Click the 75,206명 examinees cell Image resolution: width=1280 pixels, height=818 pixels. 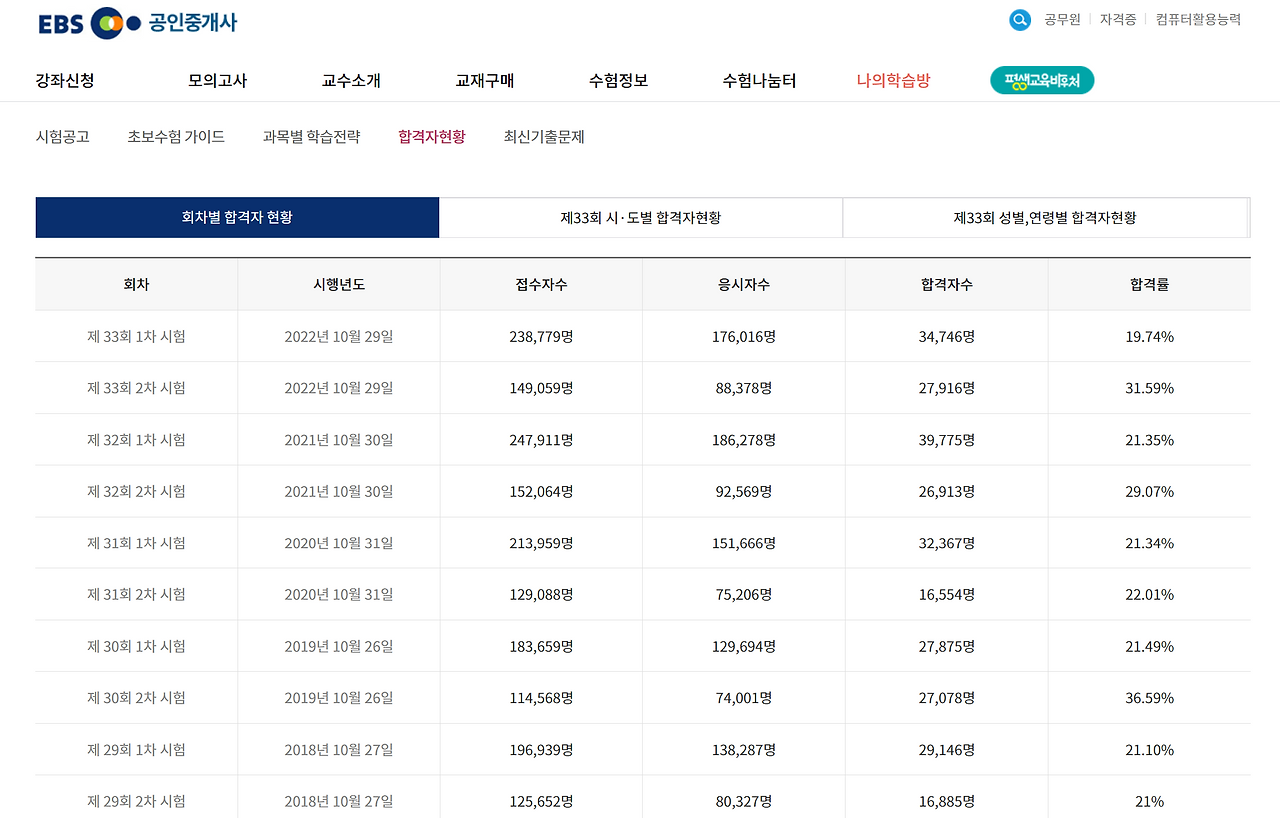744,595
